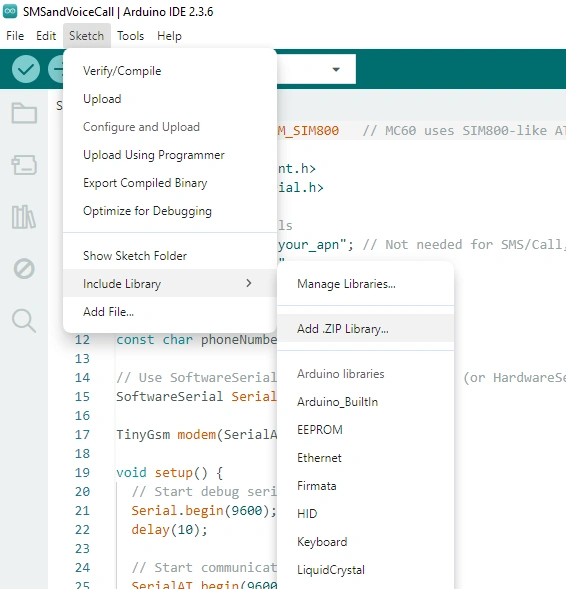Click the Arduino IDE logo in title bar
The width and height of the screenshot is (566, 589).
coord(10,11)
